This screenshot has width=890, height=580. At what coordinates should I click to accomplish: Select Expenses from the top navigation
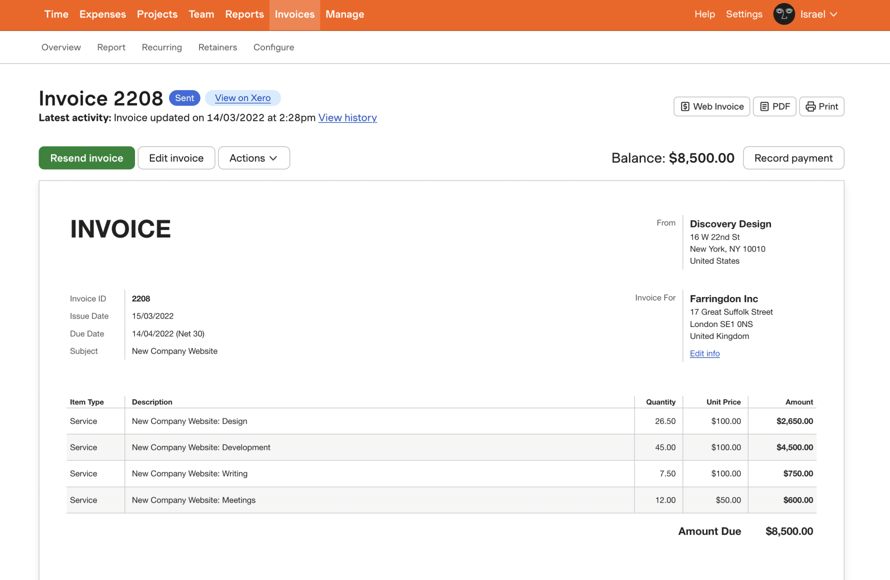coord(102,14)
